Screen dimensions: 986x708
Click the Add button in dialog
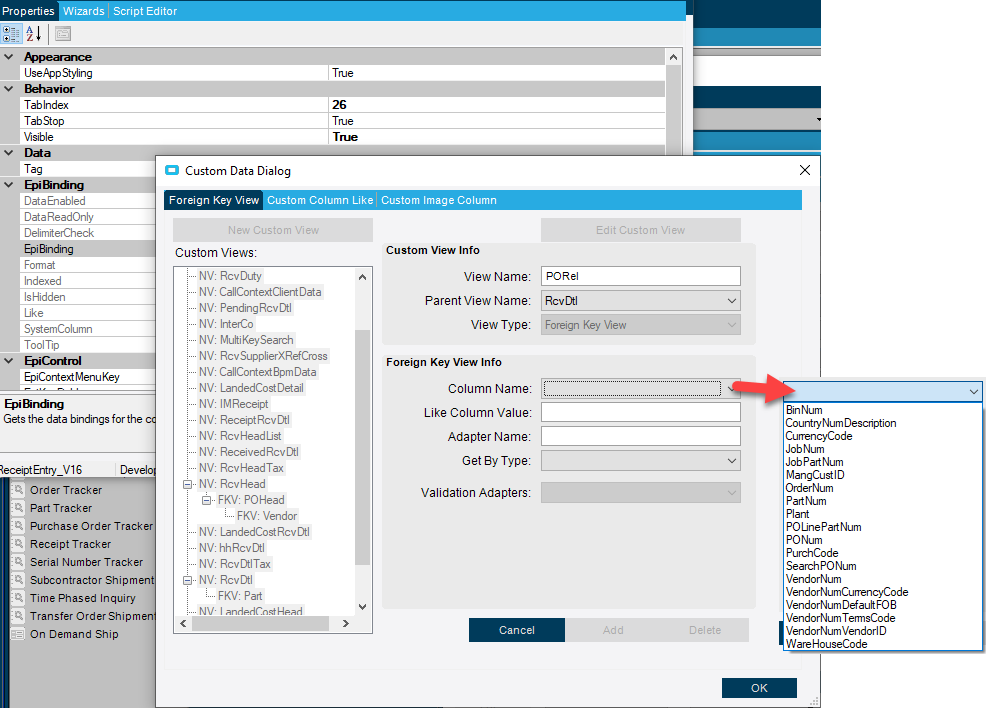[613, 630]
